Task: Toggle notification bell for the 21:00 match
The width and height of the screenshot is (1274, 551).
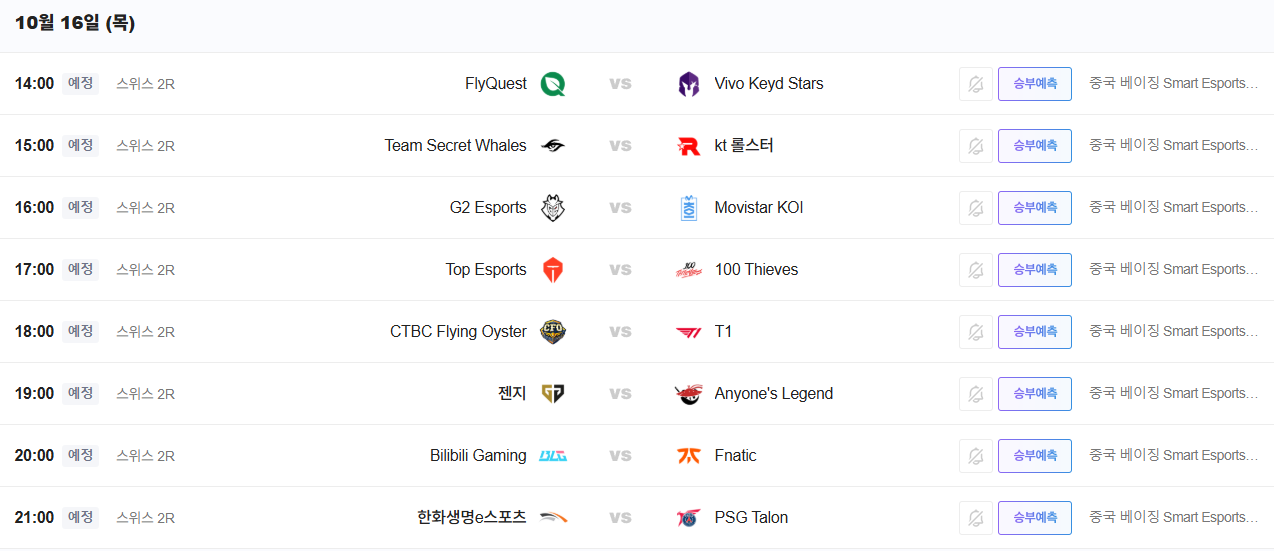Action: pyautogui.click(x=975, y=518)
